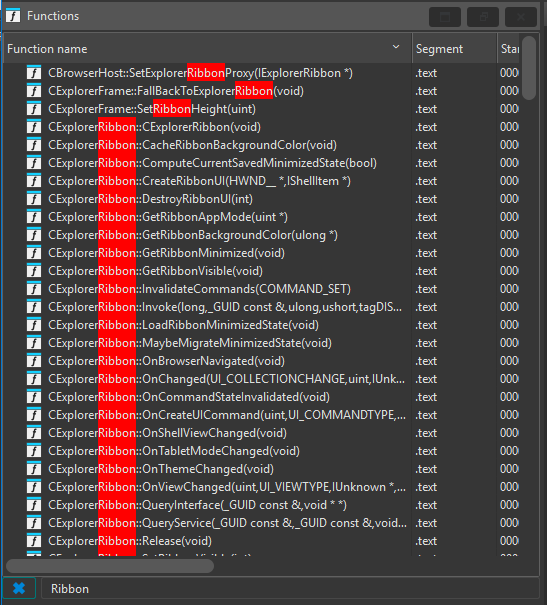Select CExplorerRibbon::InvalidateCommands(COMMAND_SET) entry
Image resolution: width=547 pixels, height=605 pixels.
tap(199, 289)
